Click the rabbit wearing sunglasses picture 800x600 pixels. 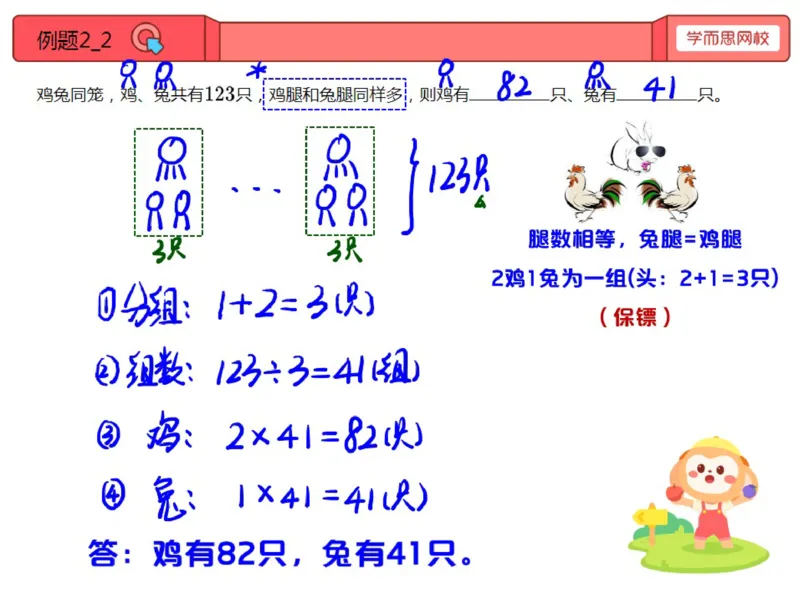(638, 147)
